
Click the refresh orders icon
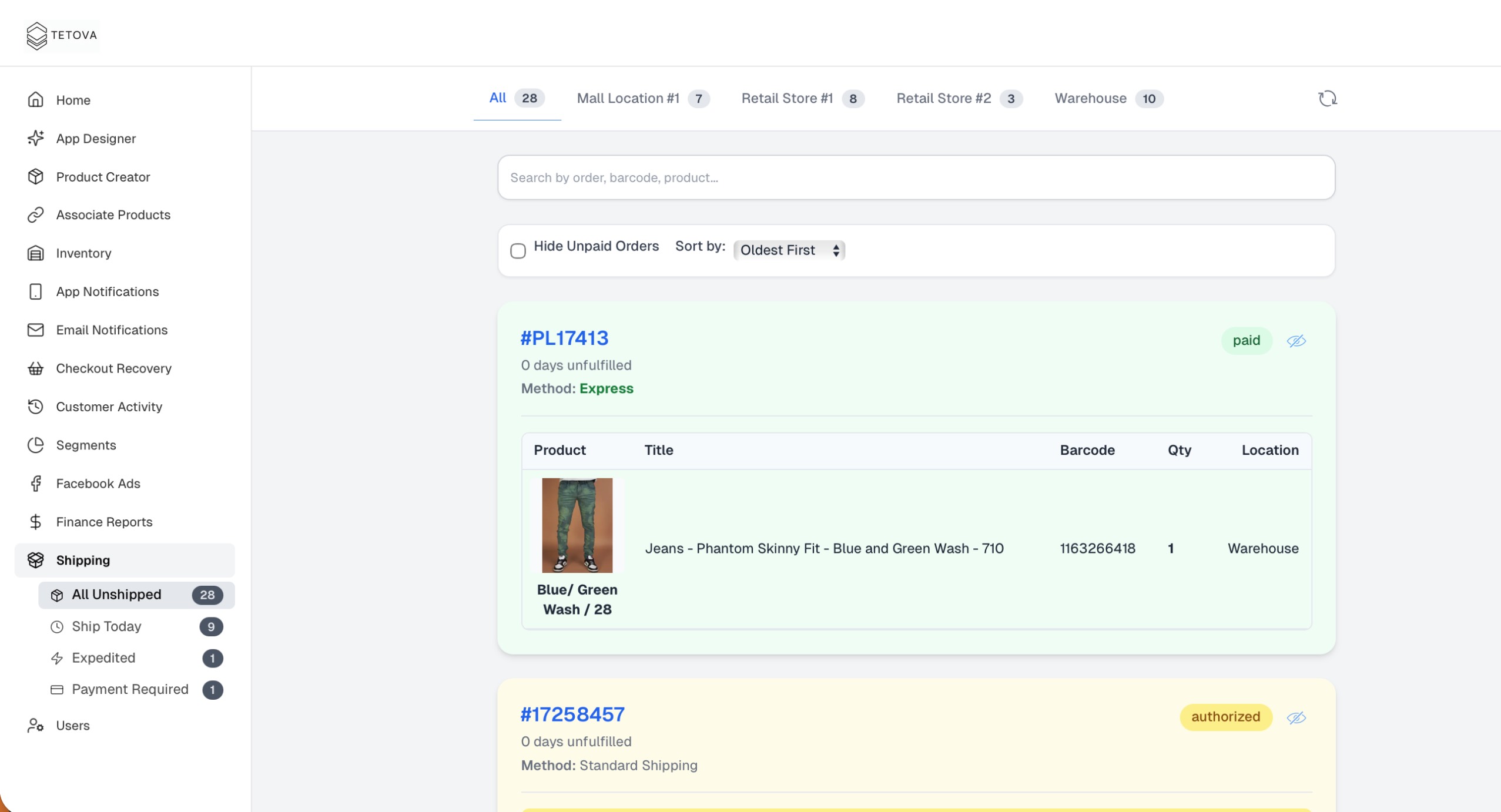point(1326,98)
